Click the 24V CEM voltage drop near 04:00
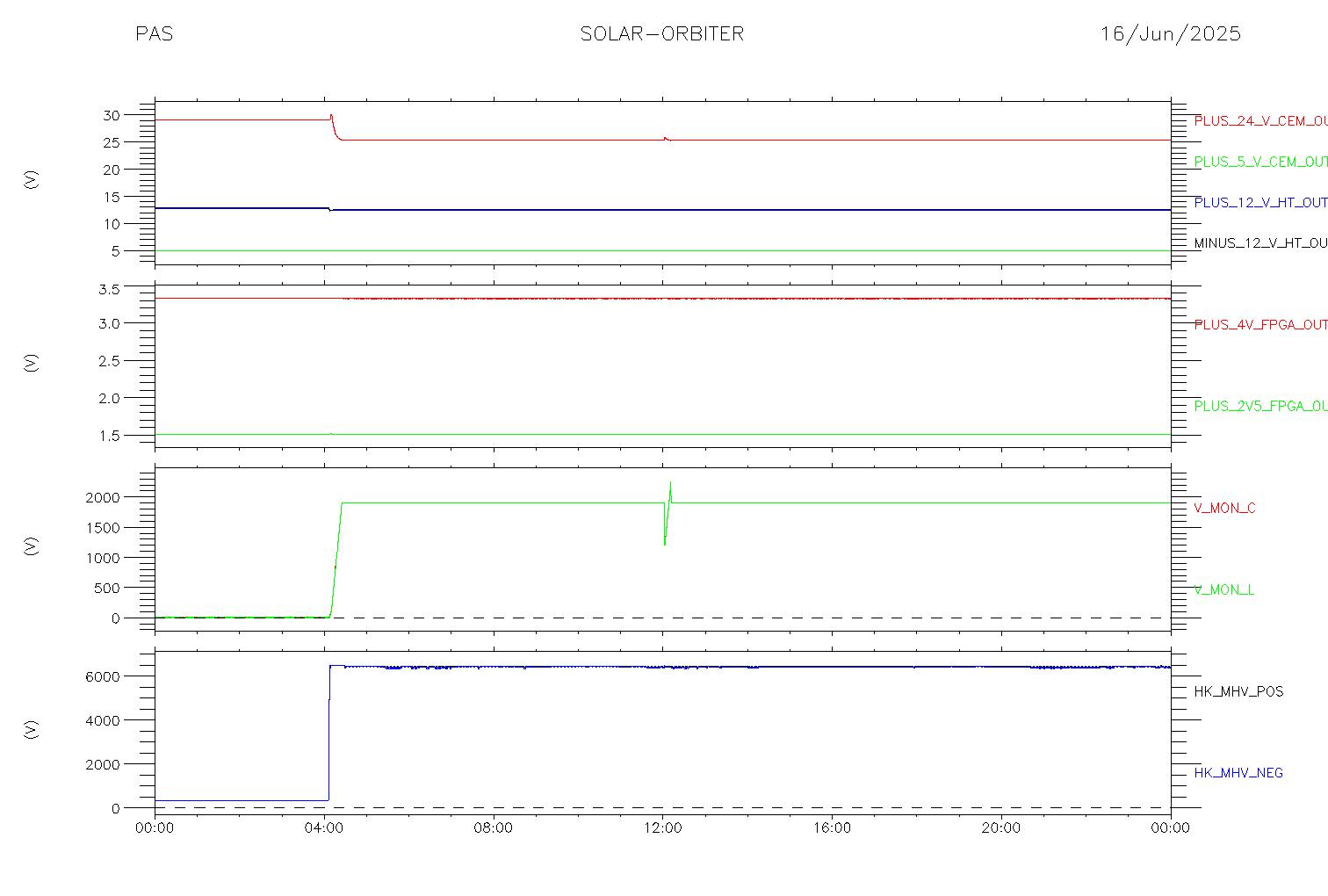The width and height of the screenshot is (1328, 896). click(335, 127)
